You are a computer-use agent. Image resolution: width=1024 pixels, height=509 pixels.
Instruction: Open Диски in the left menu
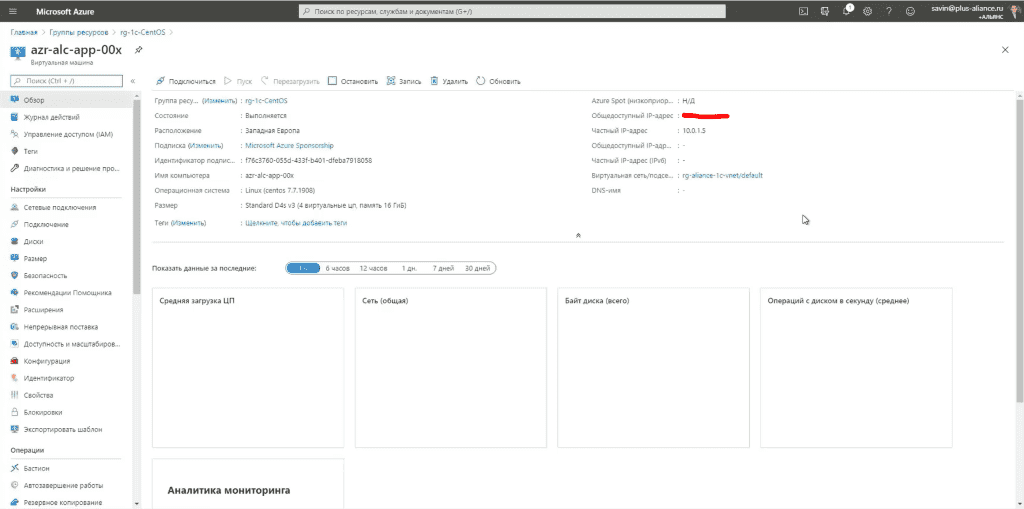[65, 241]
